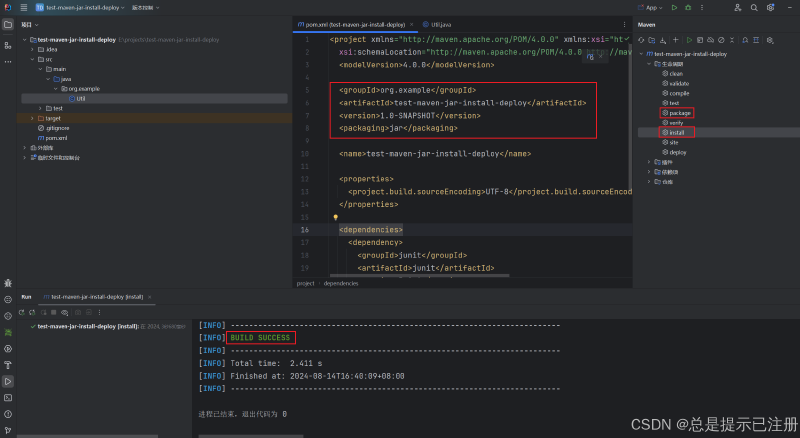Toggle offline mode cloud icon in Maven toolbar

click(x=710, y=40)
